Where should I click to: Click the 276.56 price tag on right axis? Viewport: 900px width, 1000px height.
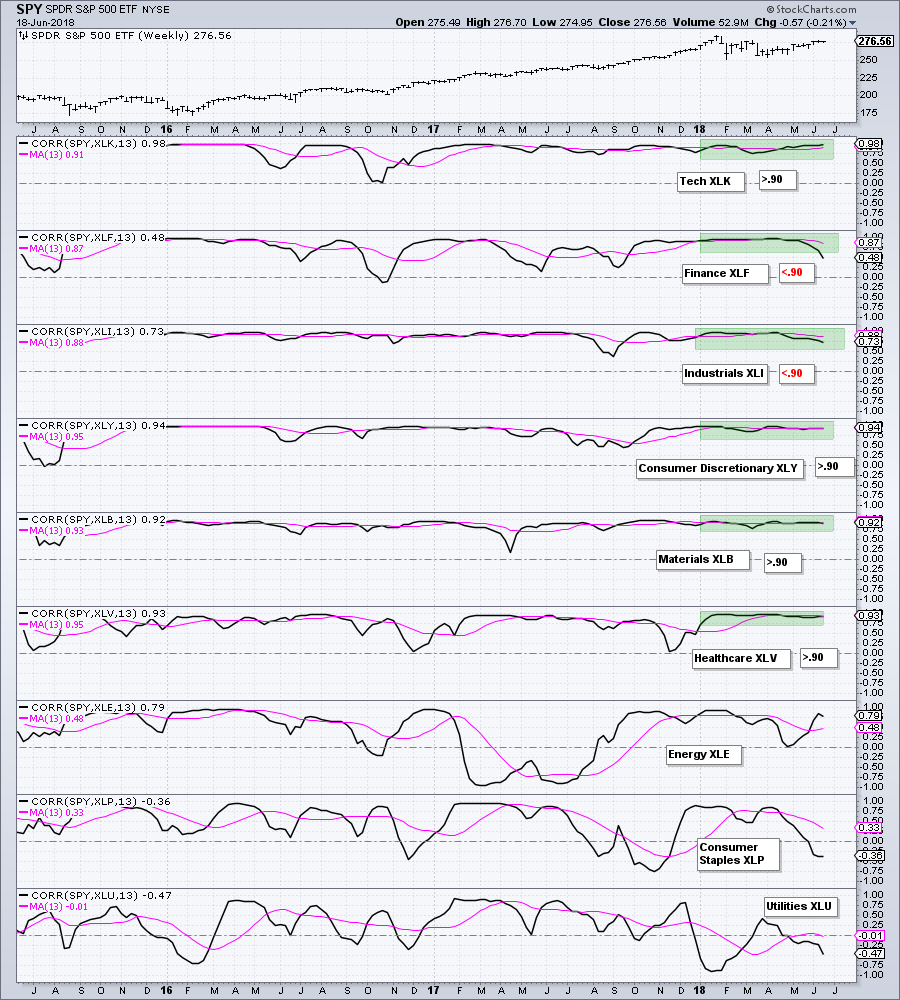tap(874, 41)
